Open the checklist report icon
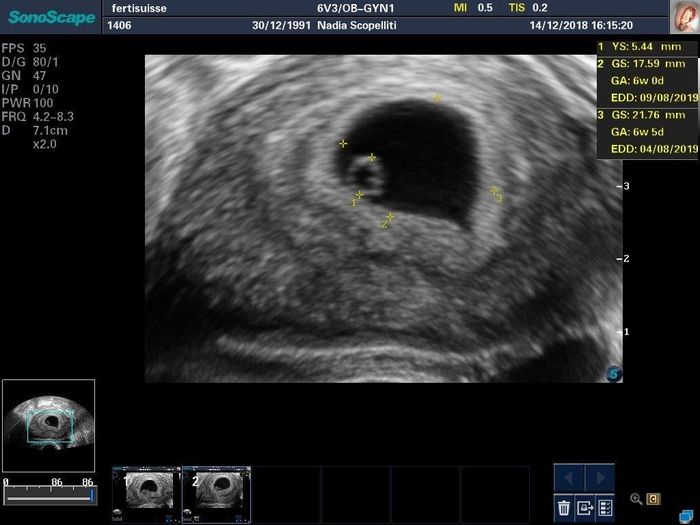This screenshot has width=700, height=525. (605, 507)
